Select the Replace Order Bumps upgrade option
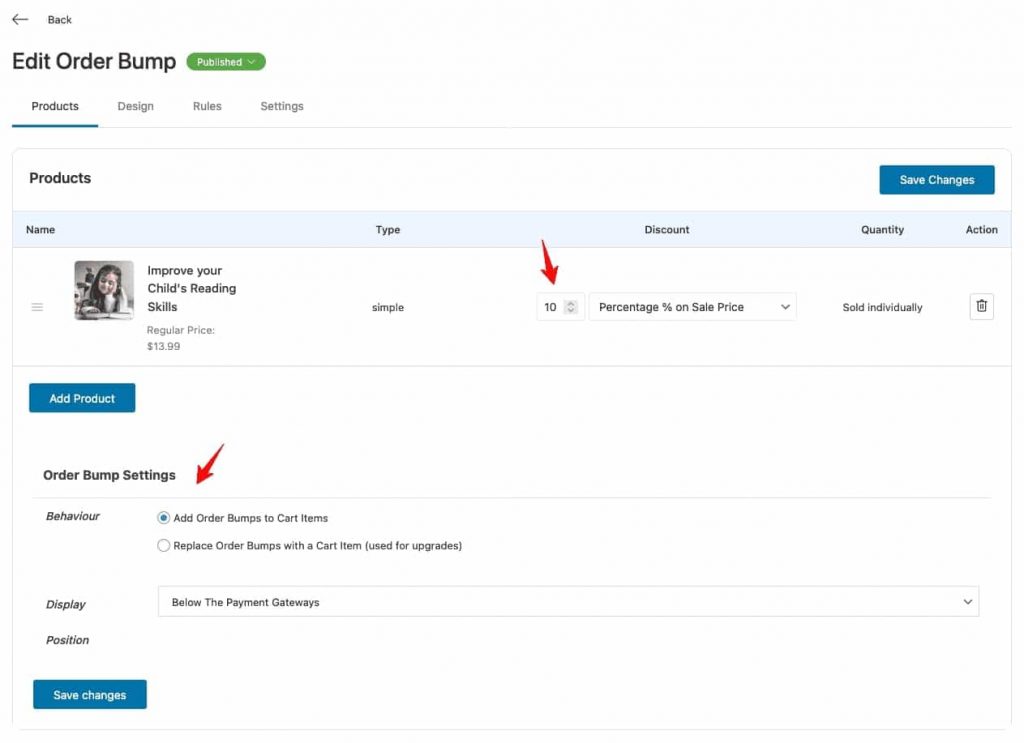Viewport: 1024px width, 743px height. coord(163,545)
